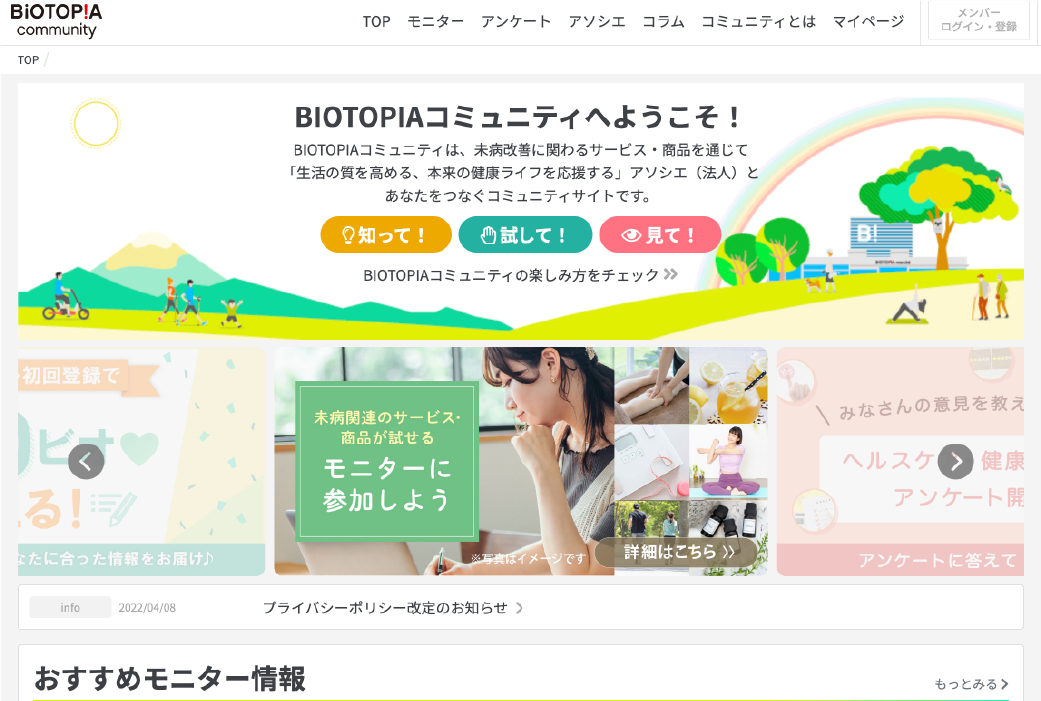Click the 2022/04/08 date text
This screenshot has height=701, width=1041.
(147, 608)
